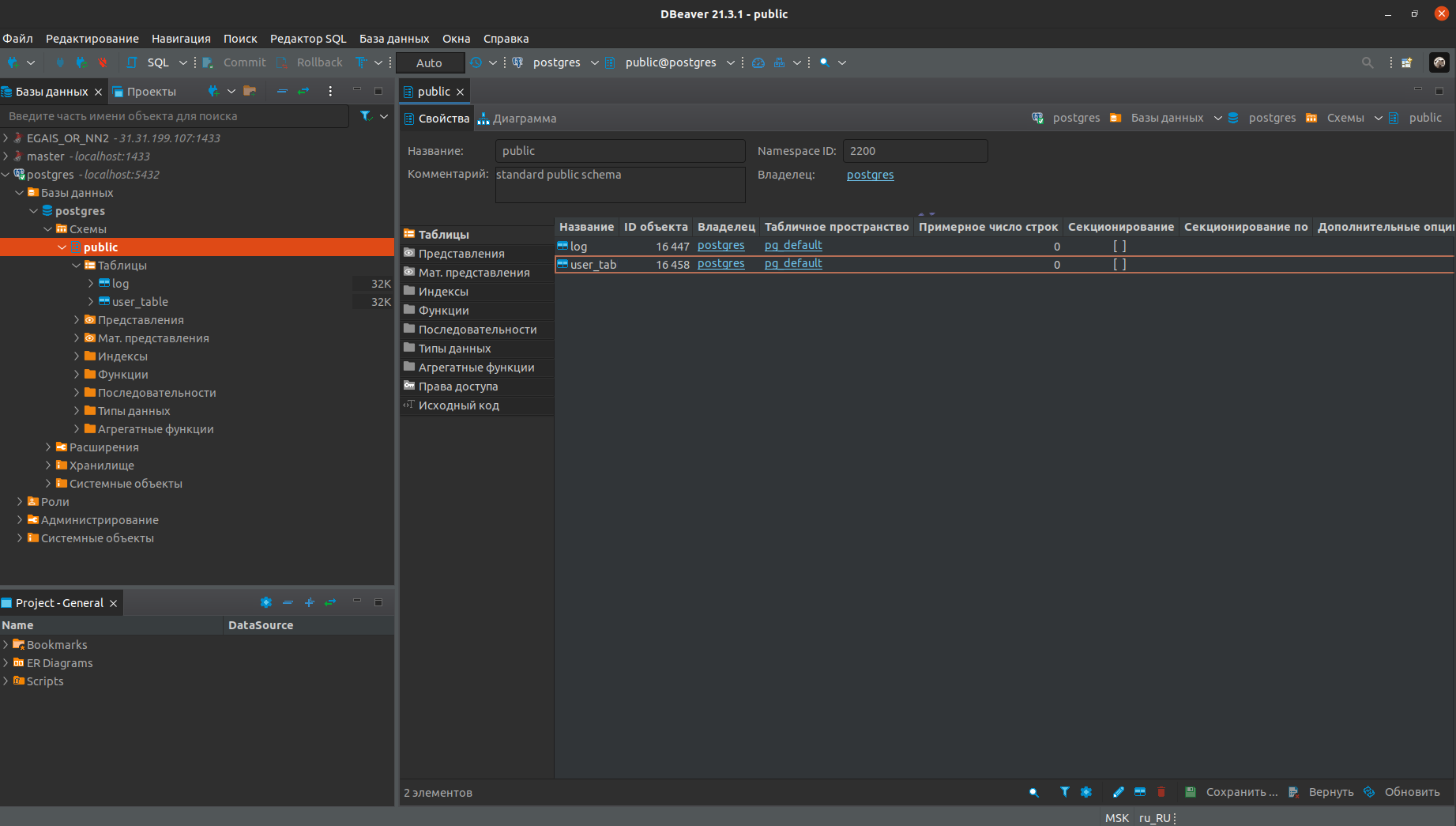Click the bottom configure columns gear icon

[1086, 792]
